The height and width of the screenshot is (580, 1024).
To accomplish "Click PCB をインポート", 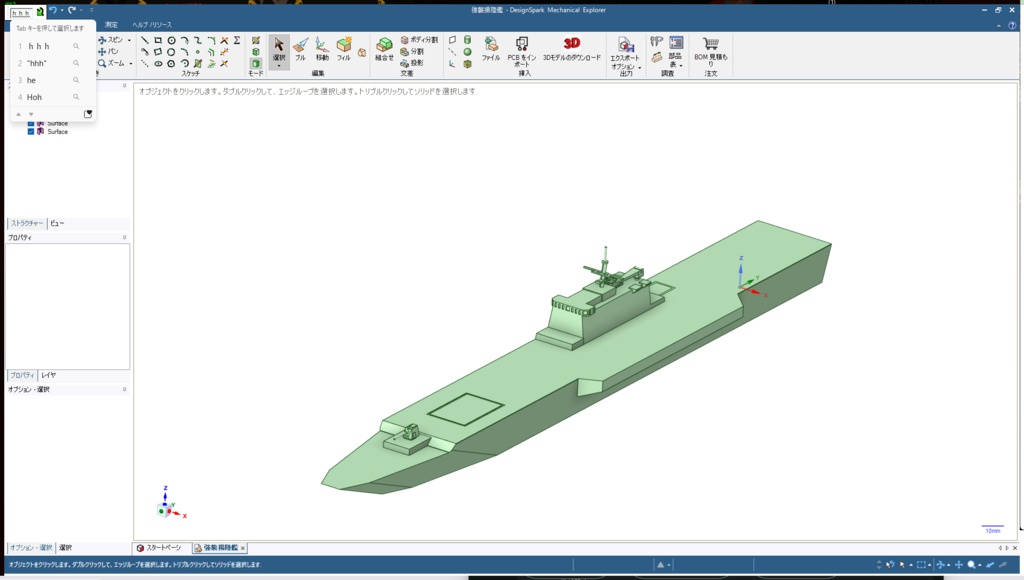I will 522,52.
